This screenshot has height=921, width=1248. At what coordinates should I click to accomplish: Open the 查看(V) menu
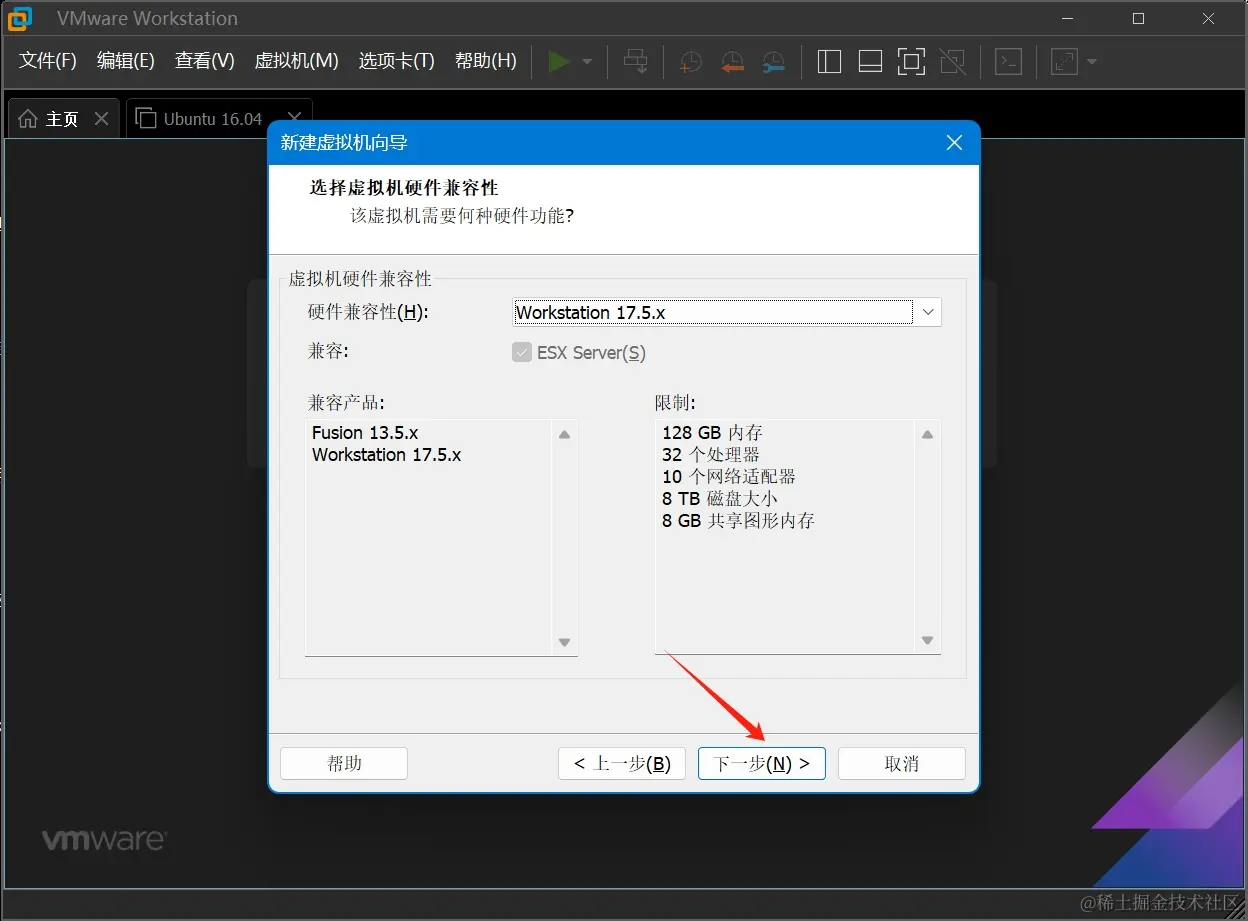(204, 61)
